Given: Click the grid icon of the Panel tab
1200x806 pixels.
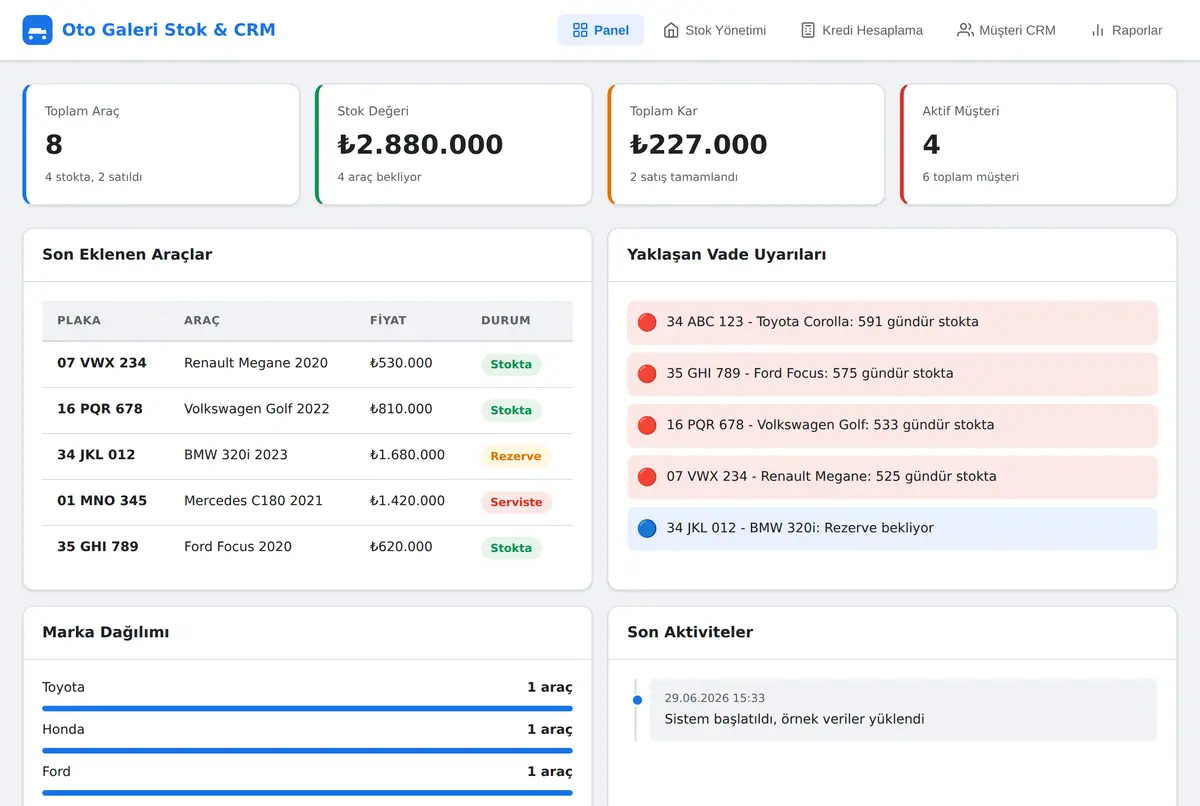Looking at the screenshot, I should [x=580, y=30].
